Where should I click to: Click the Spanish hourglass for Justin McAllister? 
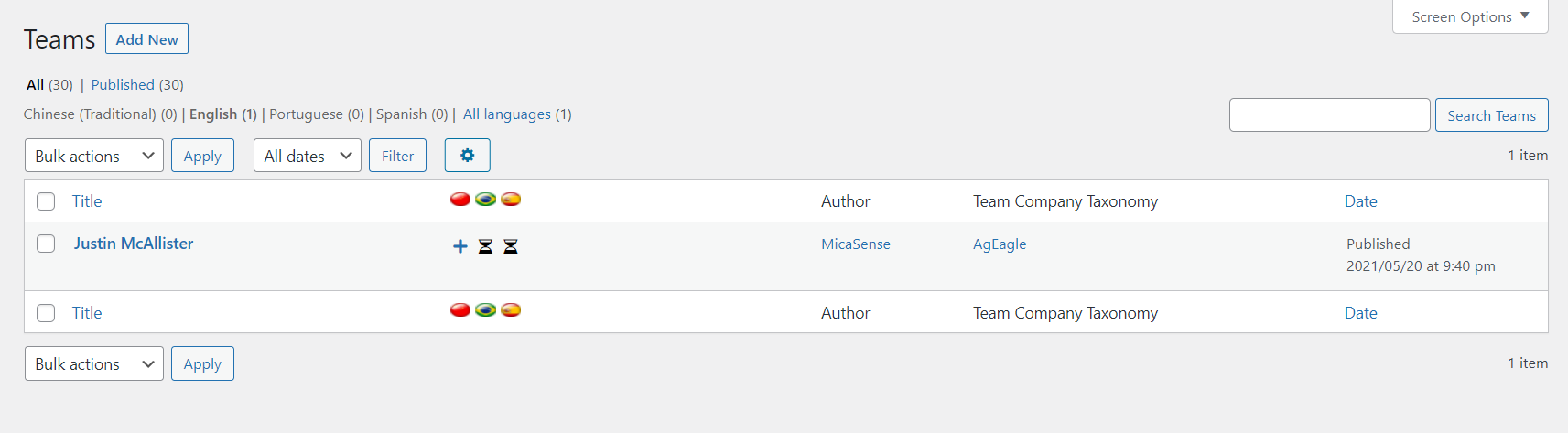coord(511,246)
